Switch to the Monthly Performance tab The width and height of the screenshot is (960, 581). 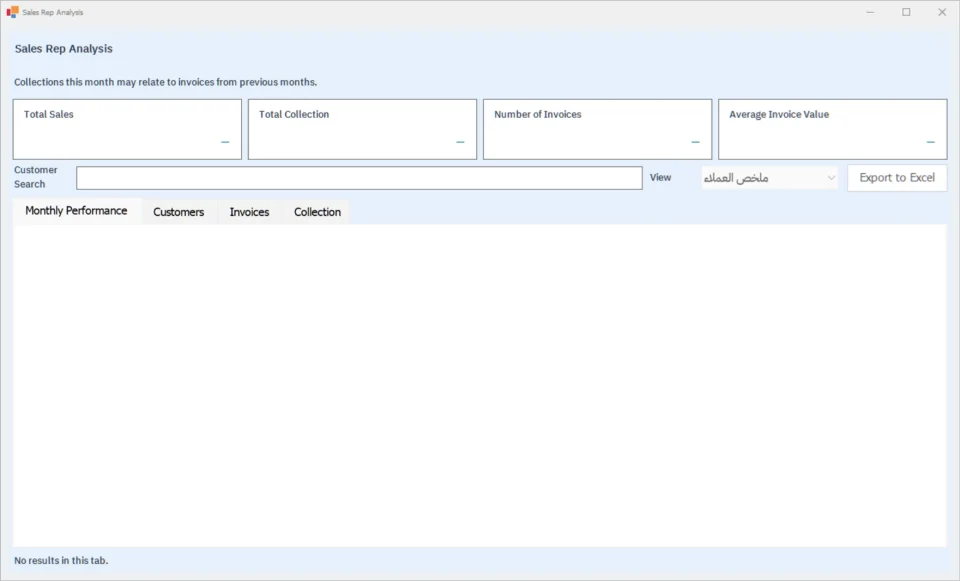pos(77,211)
